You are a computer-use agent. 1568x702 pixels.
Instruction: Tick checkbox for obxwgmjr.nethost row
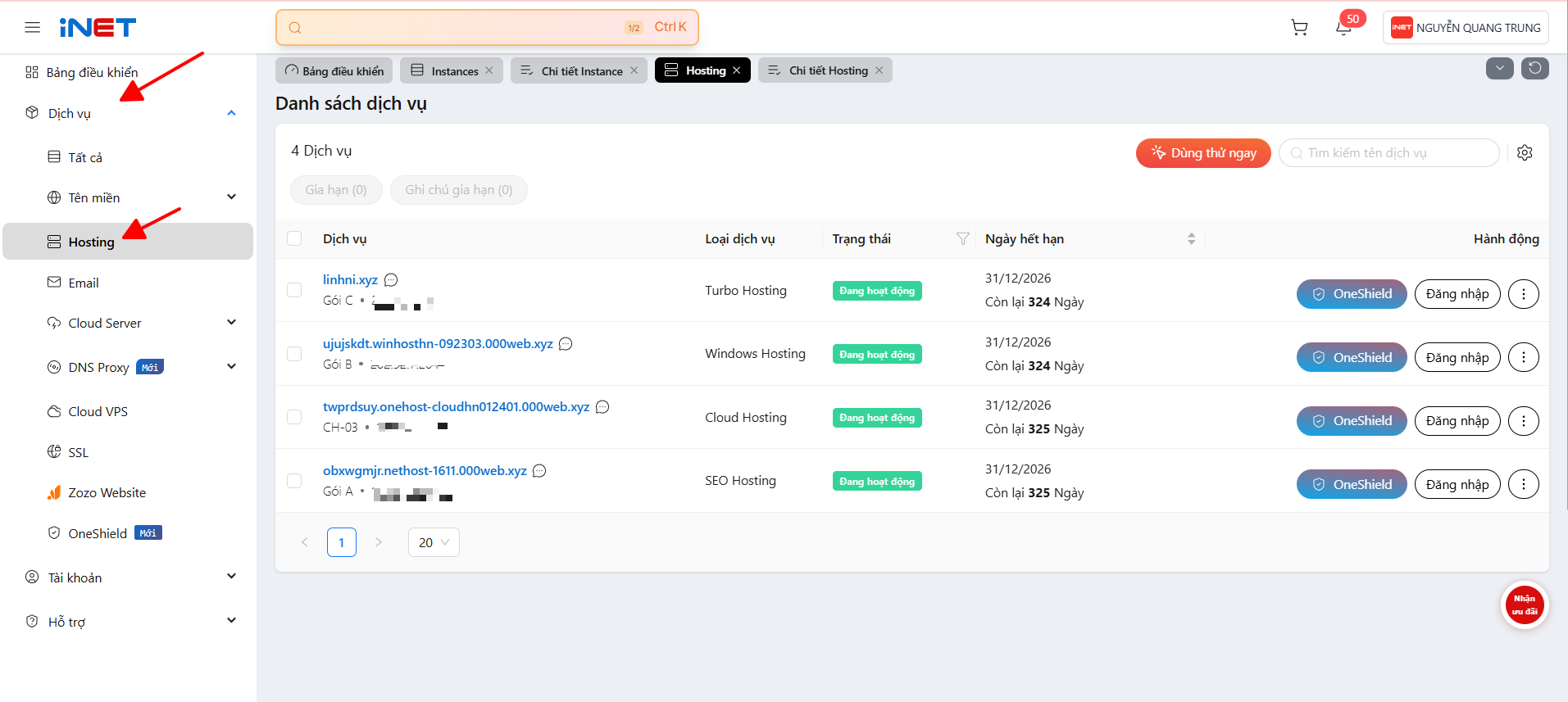tap(294, 481)
